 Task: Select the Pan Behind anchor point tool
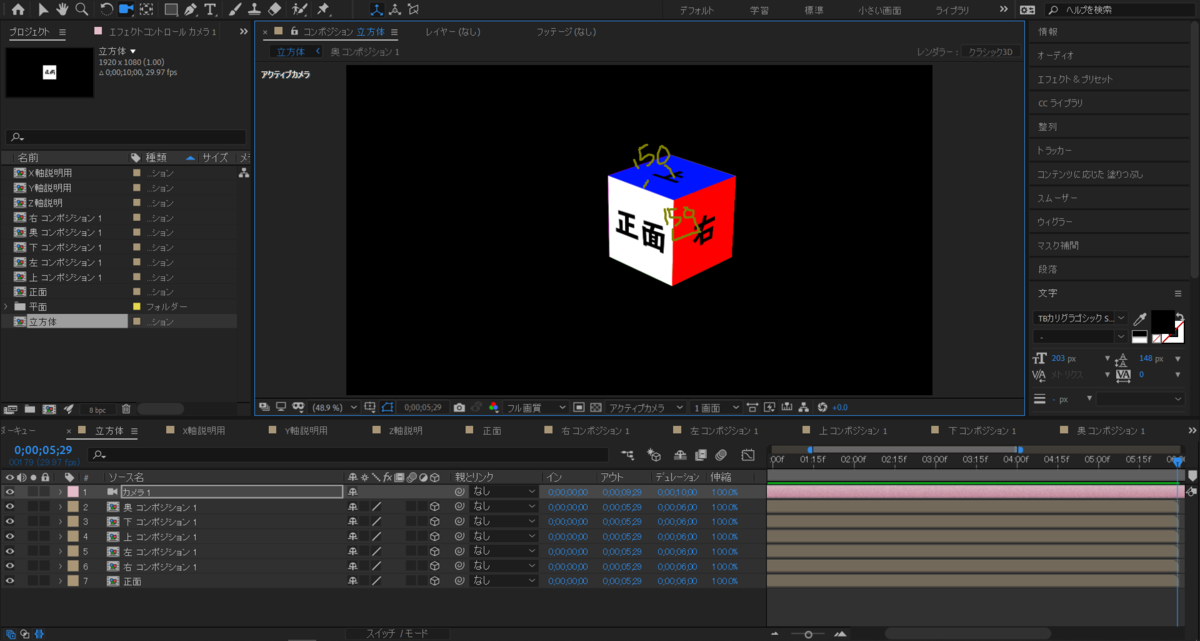tap(147, 9)
